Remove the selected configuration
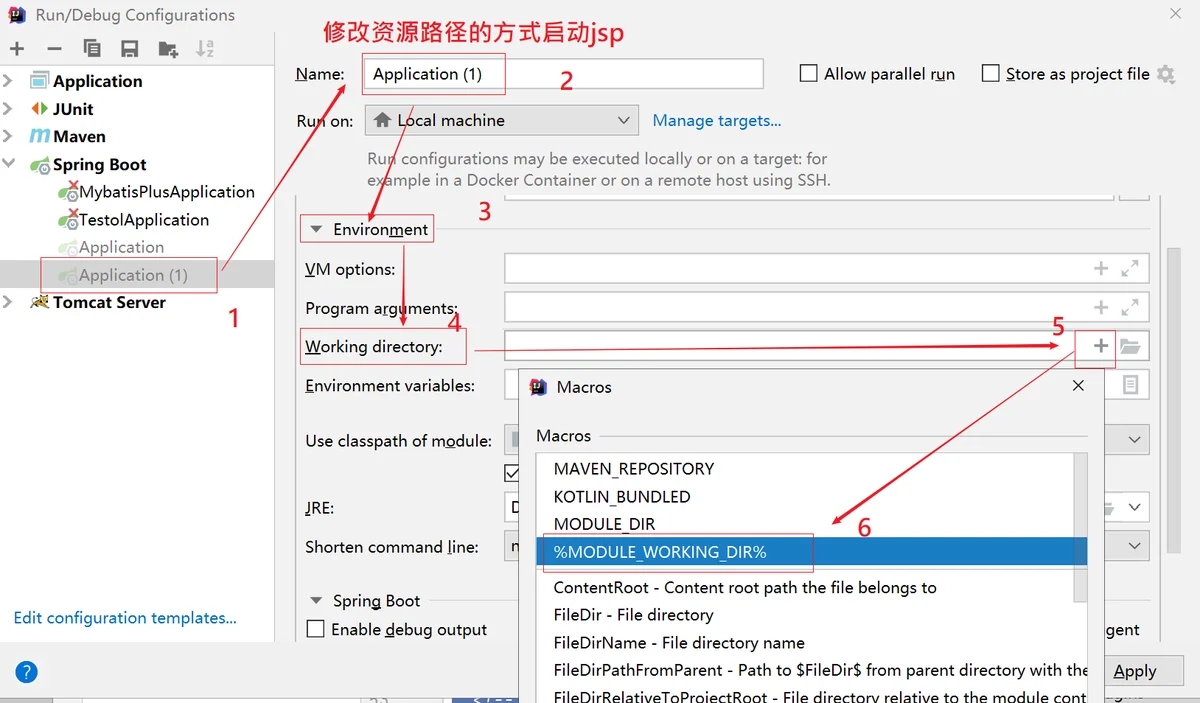The height and width of the screenshot is (703, 1200). click(x=54, y=49)
